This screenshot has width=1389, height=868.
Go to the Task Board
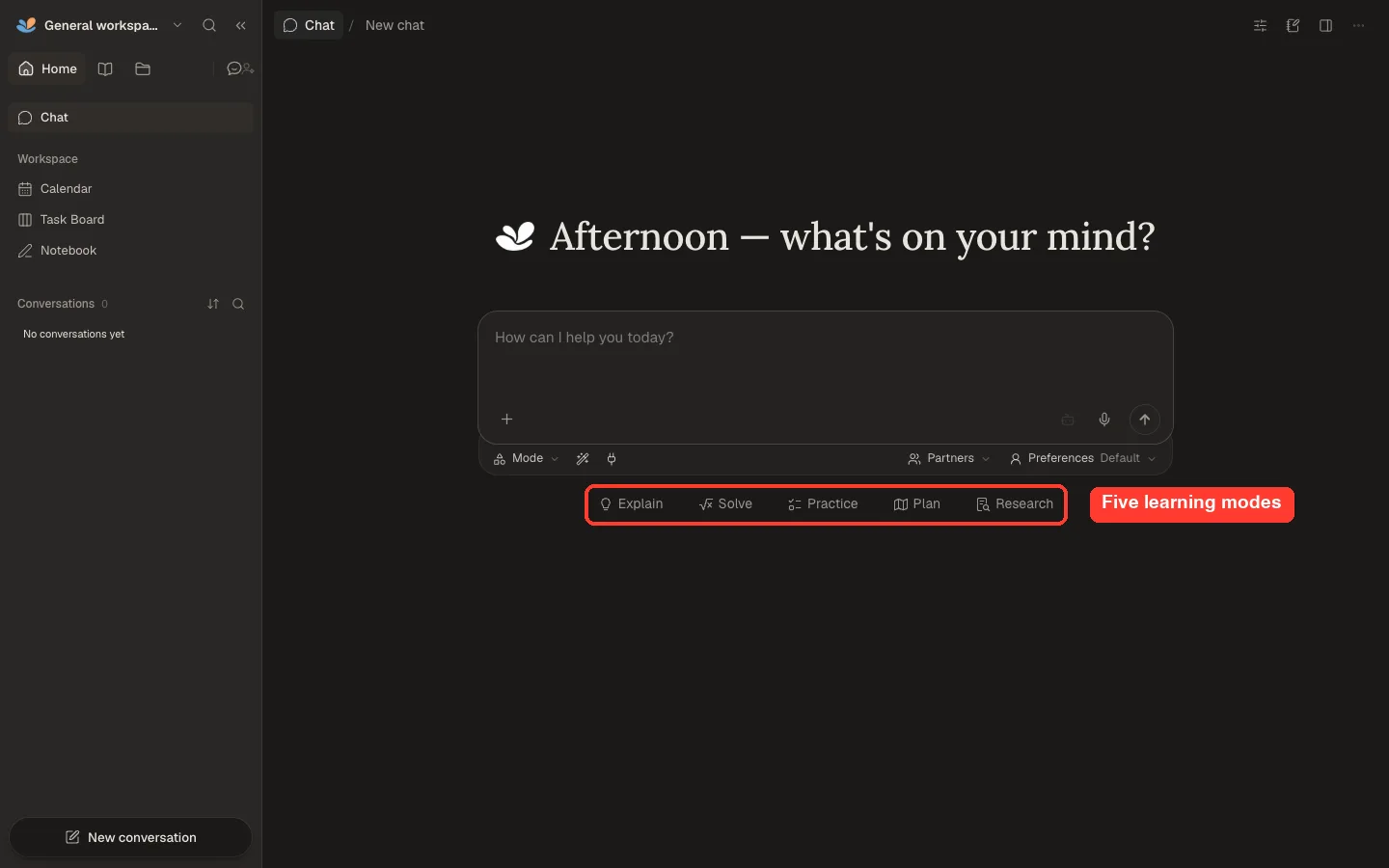point(130,220)
